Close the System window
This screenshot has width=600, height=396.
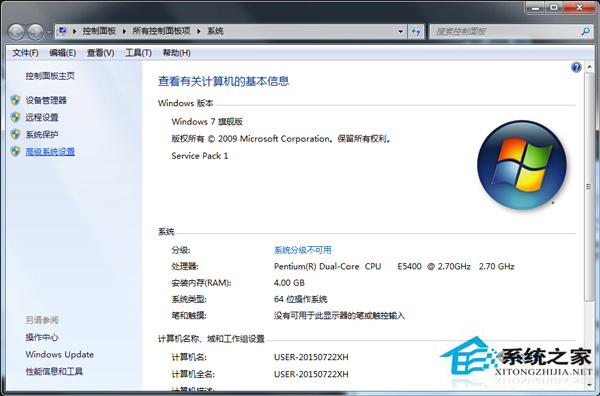[x=579, y=7]
